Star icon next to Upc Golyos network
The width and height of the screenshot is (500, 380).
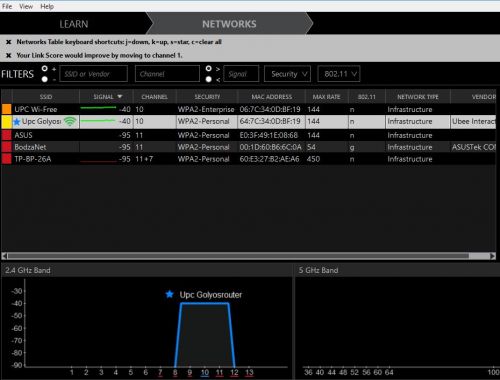17,122
